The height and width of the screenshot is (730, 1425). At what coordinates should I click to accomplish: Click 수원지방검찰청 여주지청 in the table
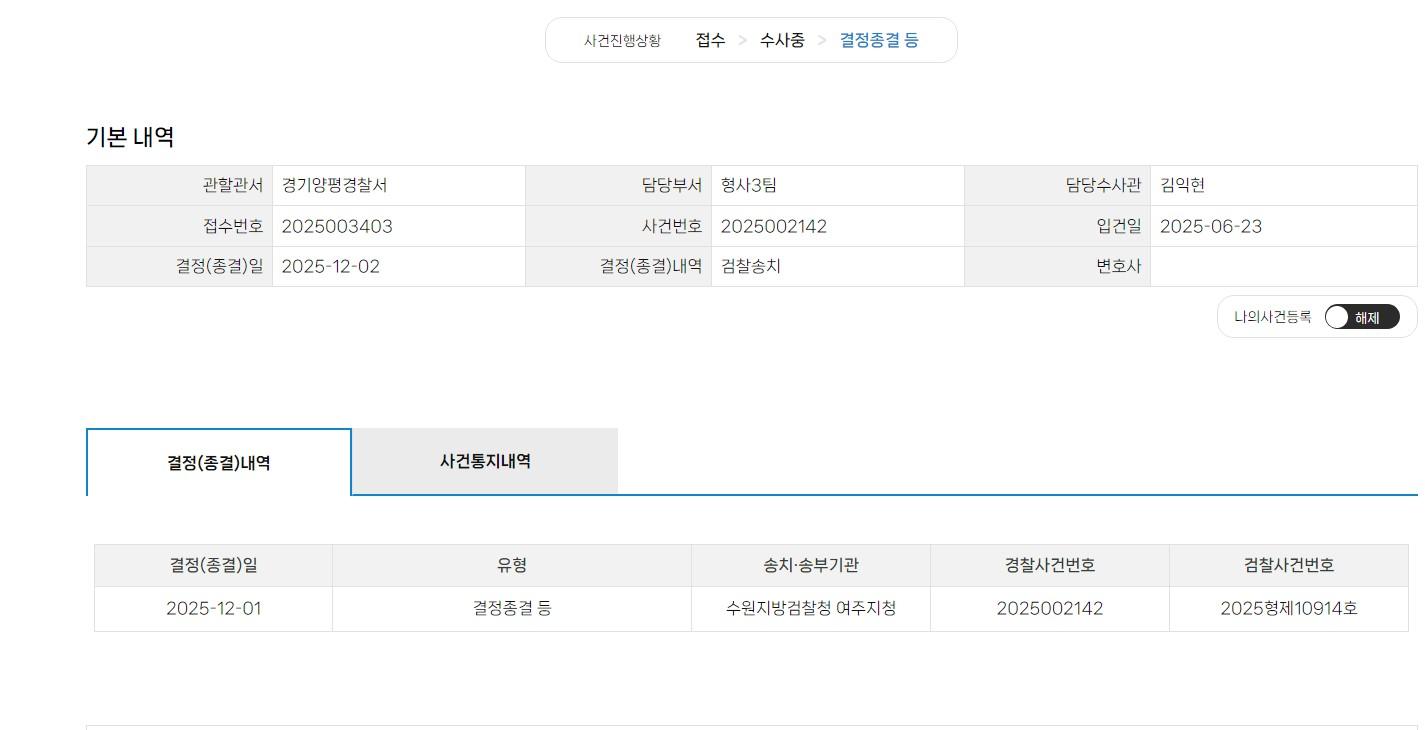[x=810, y=608]
